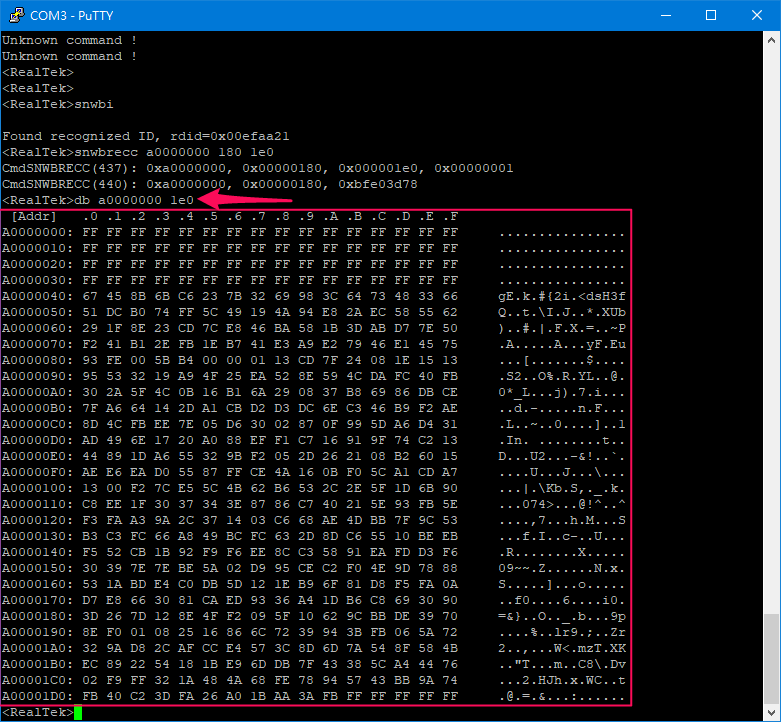781x722 pixels.
Task: Click ASCII text 'gE.k.#{2i.<dsH3f'
Action: click(x=562, y=296)
